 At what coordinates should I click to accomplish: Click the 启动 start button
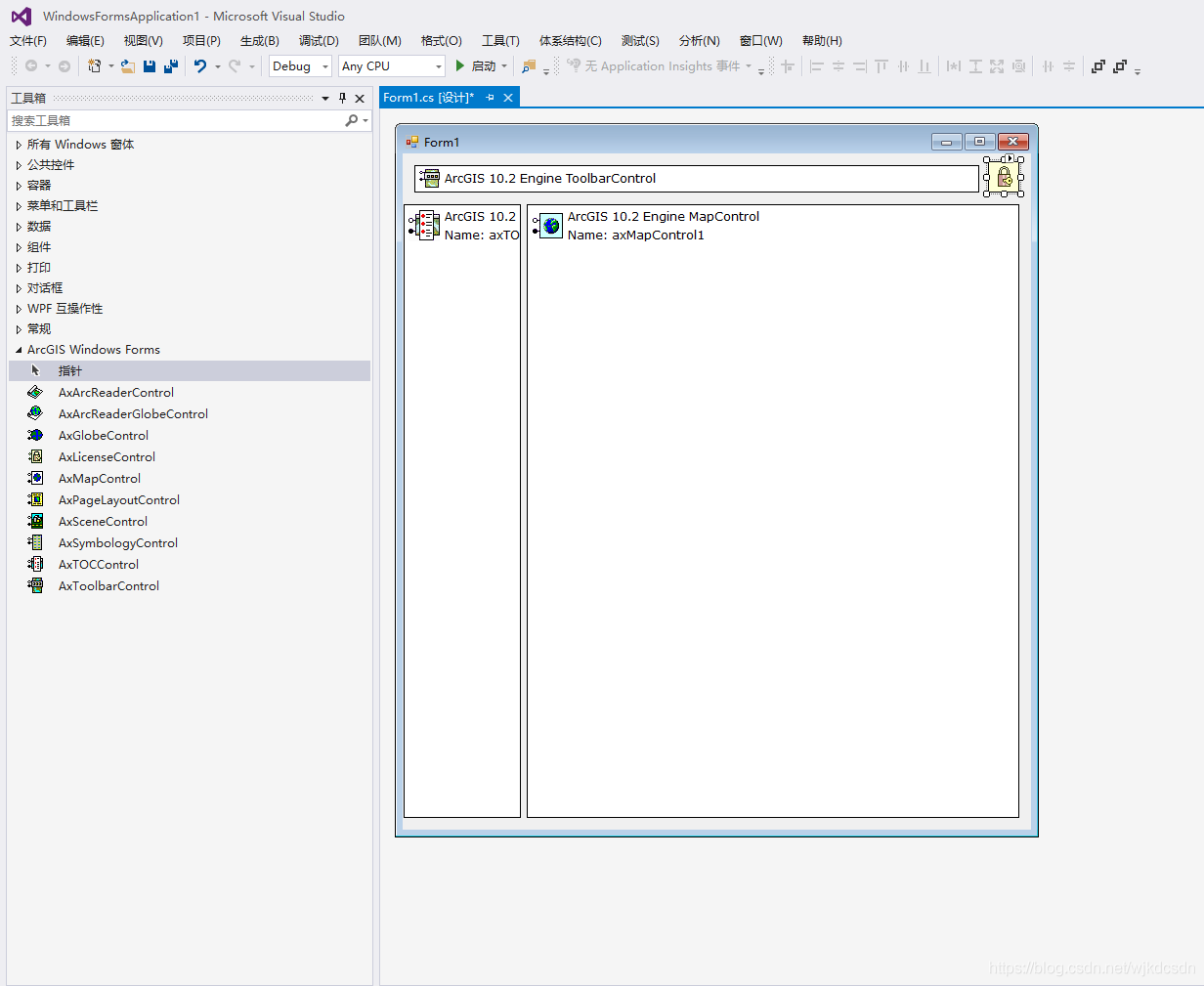tap(476, 66)
